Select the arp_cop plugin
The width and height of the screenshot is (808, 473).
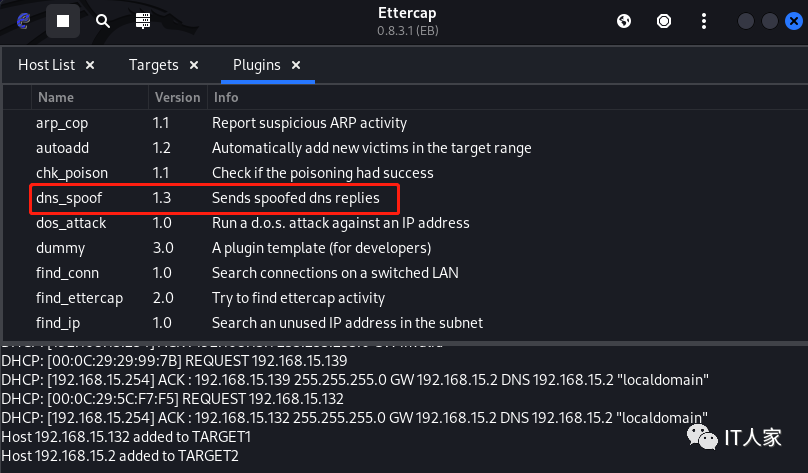(x=64, y=123)
